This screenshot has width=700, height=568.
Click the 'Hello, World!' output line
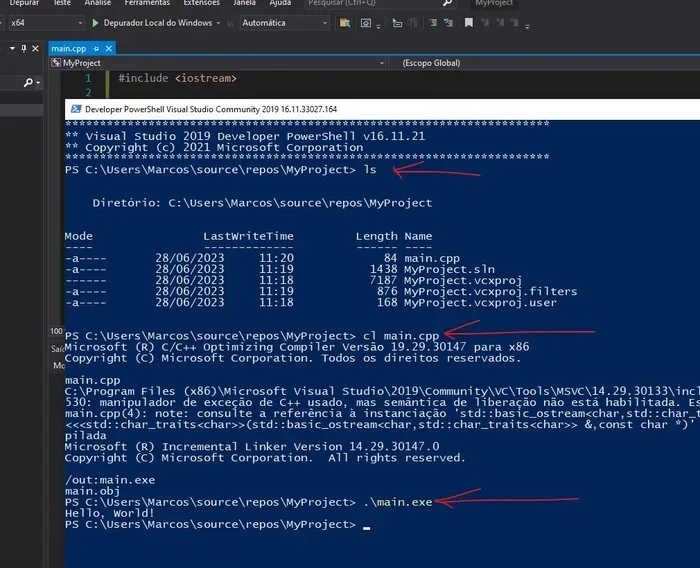tap(109, 513)
